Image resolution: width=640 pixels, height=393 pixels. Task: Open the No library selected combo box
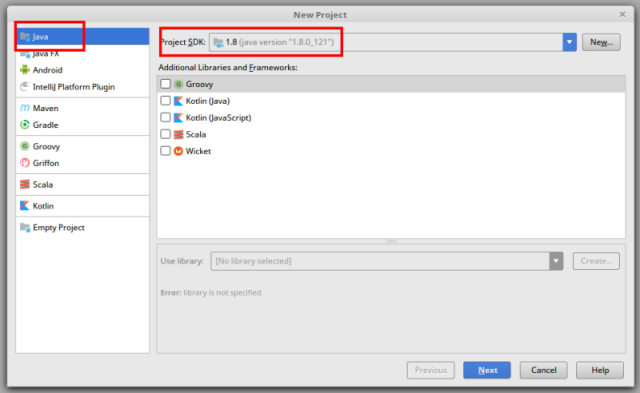pos(387,261)
